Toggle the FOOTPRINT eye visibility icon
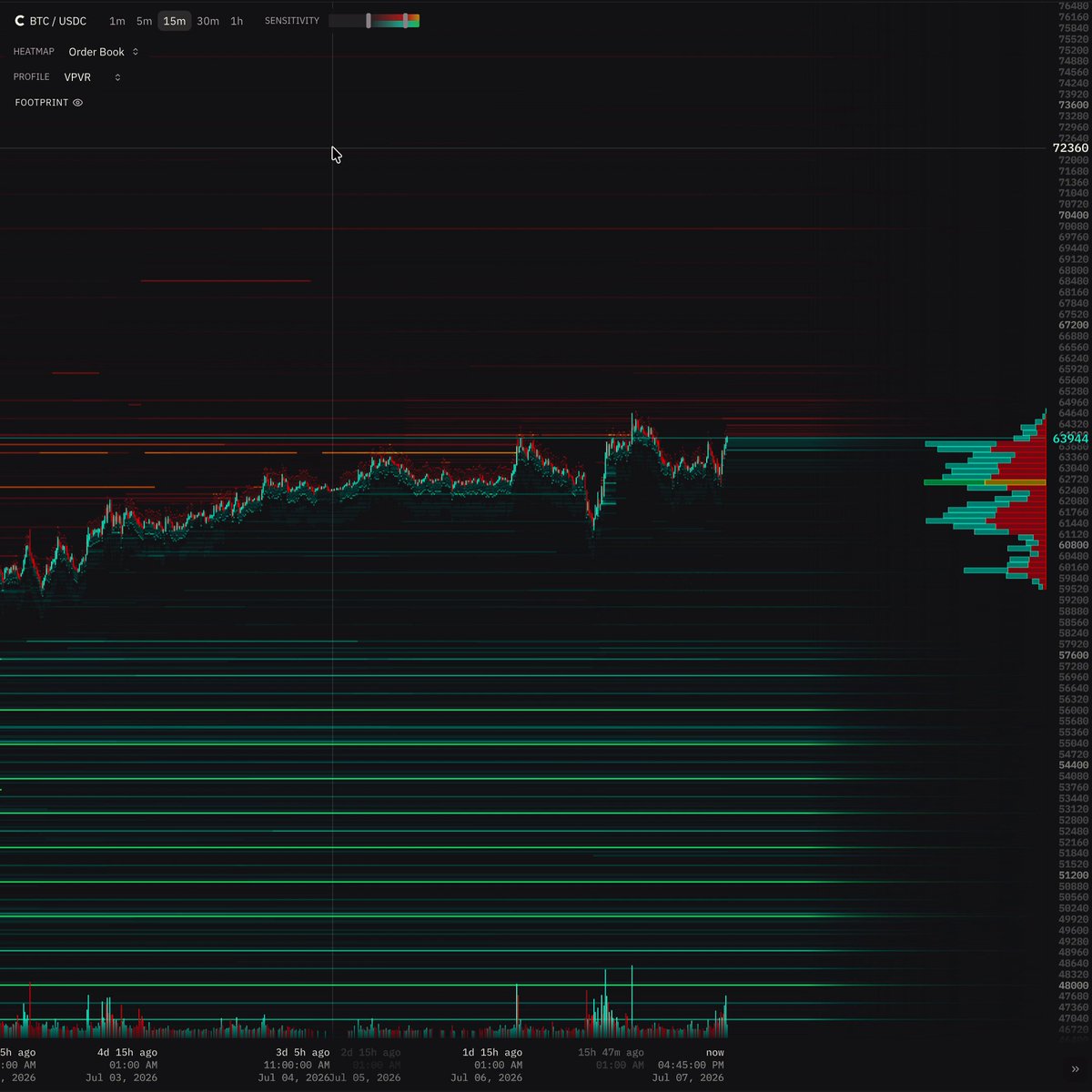This screenshot has width=1092, height=1092. coord(77,103)
